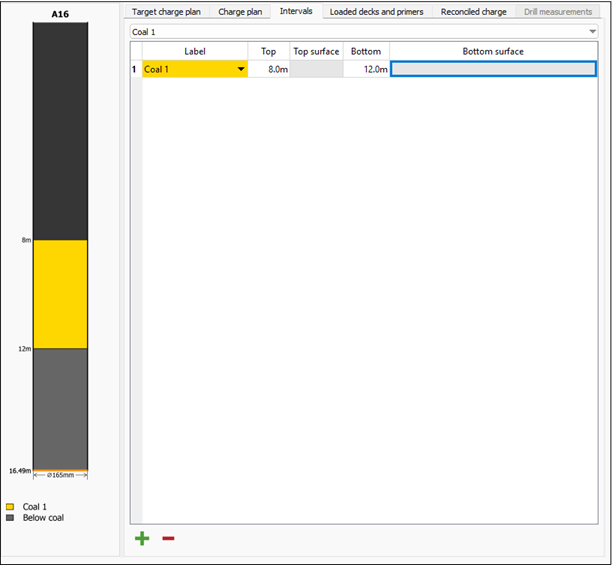
Task: Click the dark upper segment of hole A16
Action: [x=60, y=131]
